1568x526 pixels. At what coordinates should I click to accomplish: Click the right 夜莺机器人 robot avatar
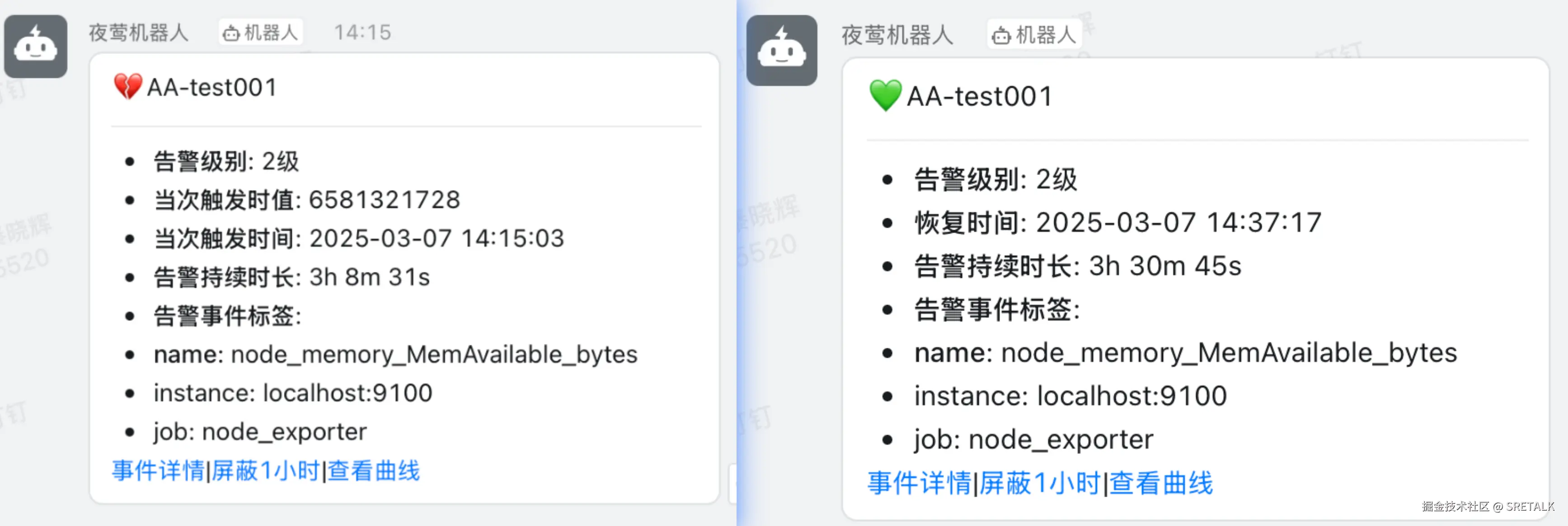click(x=782, y=51)
